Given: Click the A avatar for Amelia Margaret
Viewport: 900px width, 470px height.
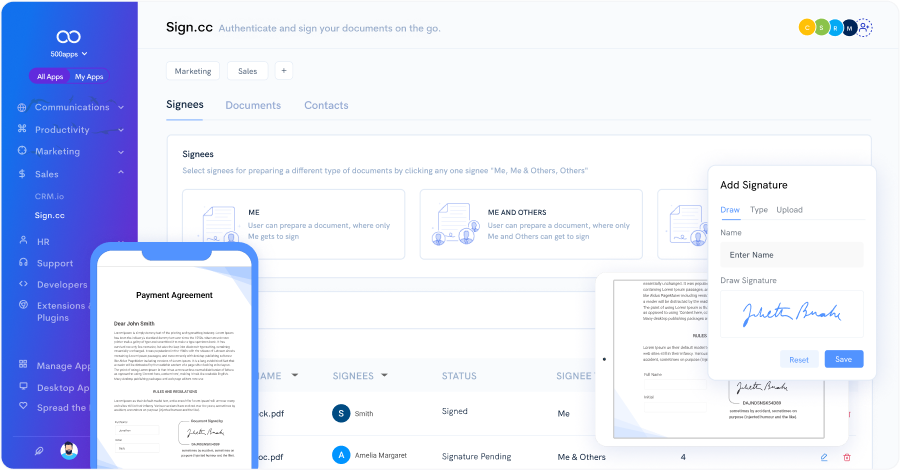Looking at the screenshot, I should (x=341, y=456).
